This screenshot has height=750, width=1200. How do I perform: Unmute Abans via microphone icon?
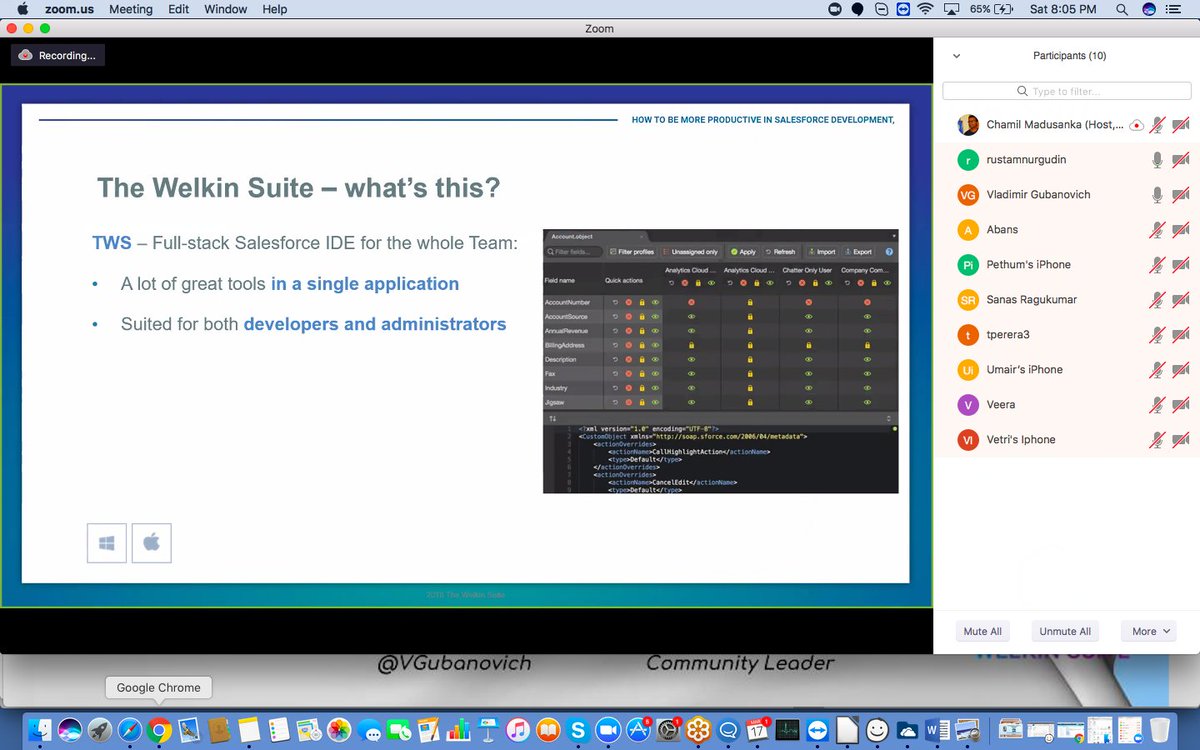[x=1157, y=230]
